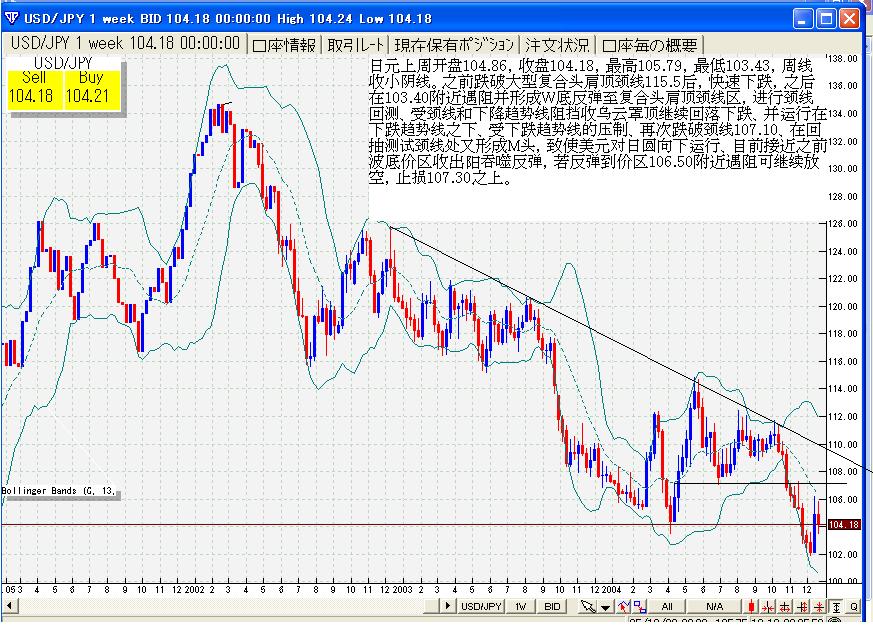Select the pointer selection tool

point(587,606)
